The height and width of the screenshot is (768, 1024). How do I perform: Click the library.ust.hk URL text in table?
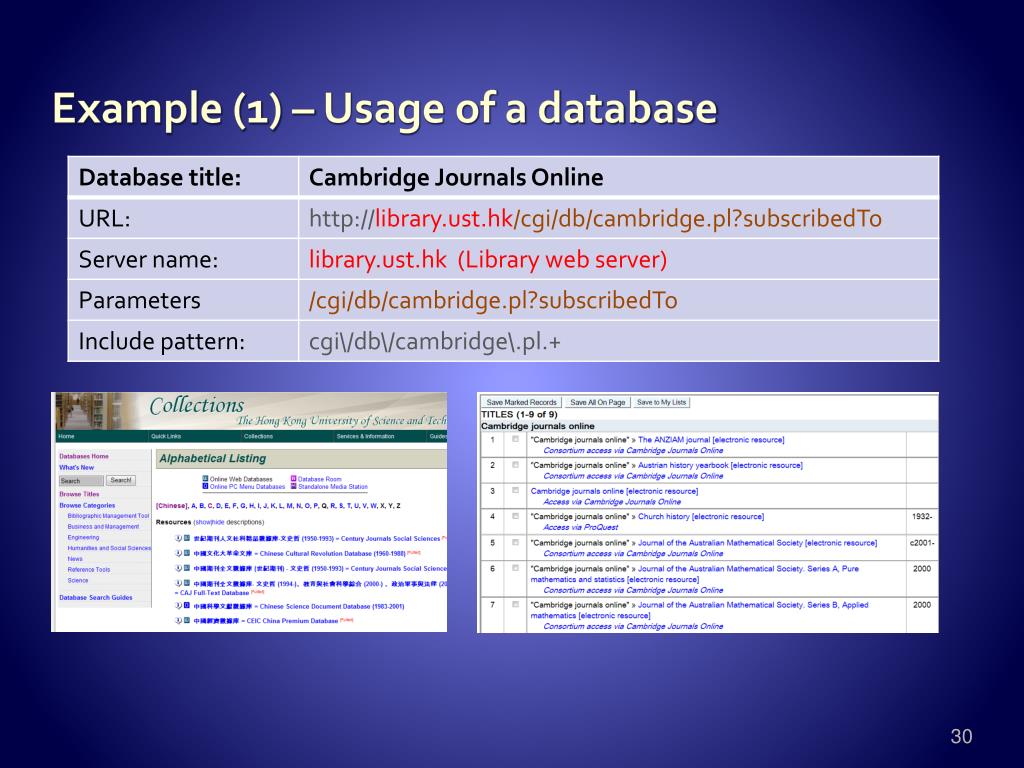[443, 218]
